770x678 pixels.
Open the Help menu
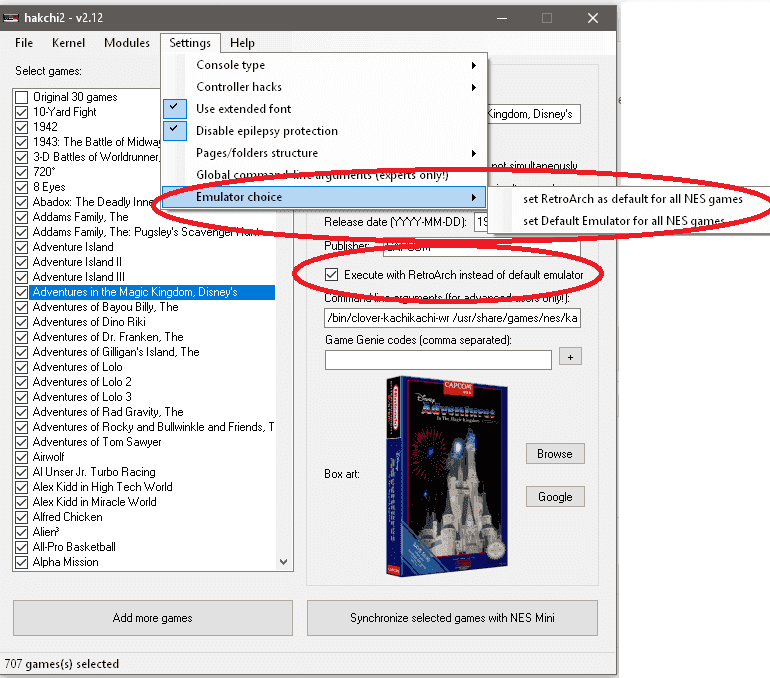point(242,43)
